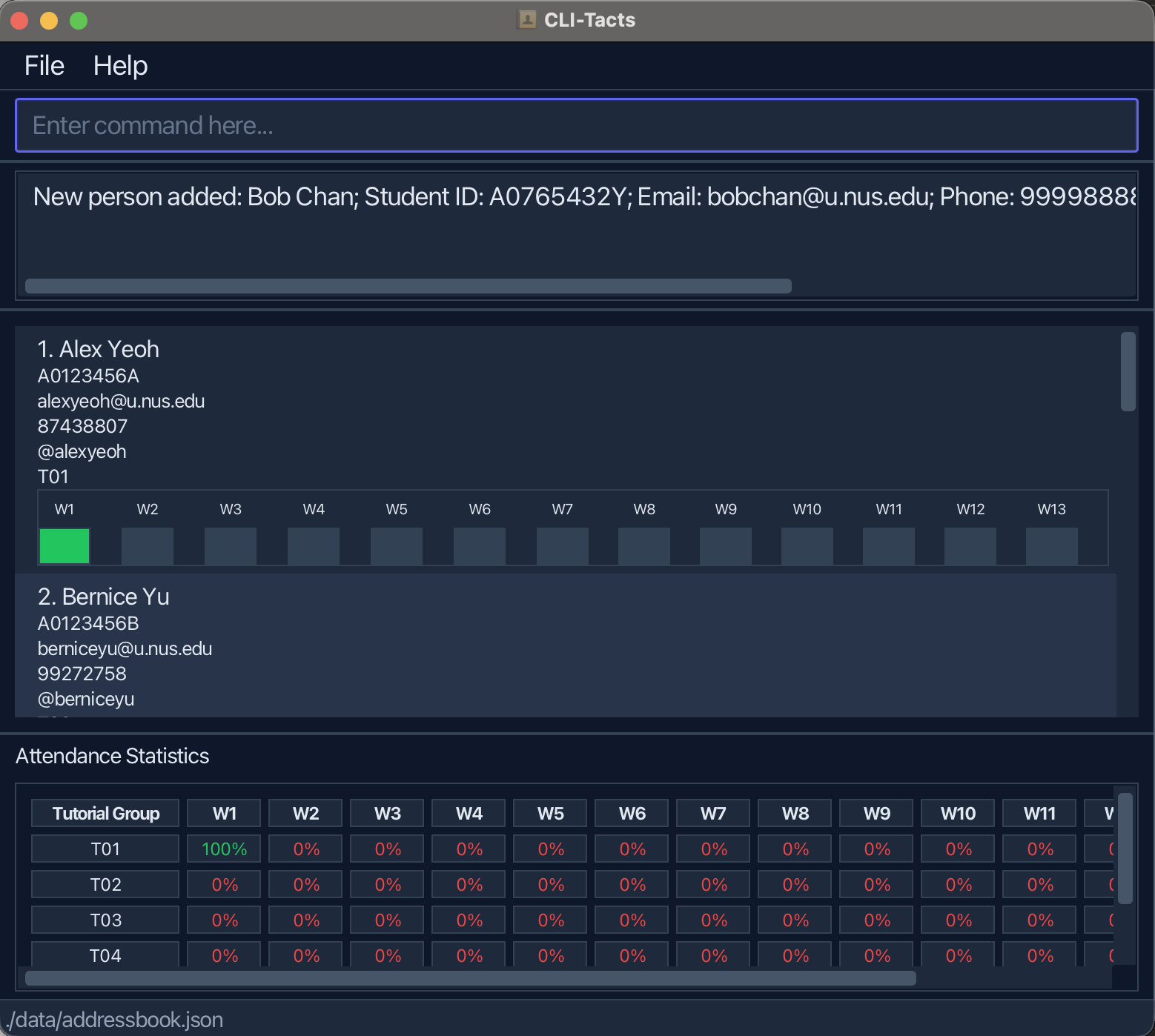Click the statistics table vertical scrollbar

(x=1125, y=849)
